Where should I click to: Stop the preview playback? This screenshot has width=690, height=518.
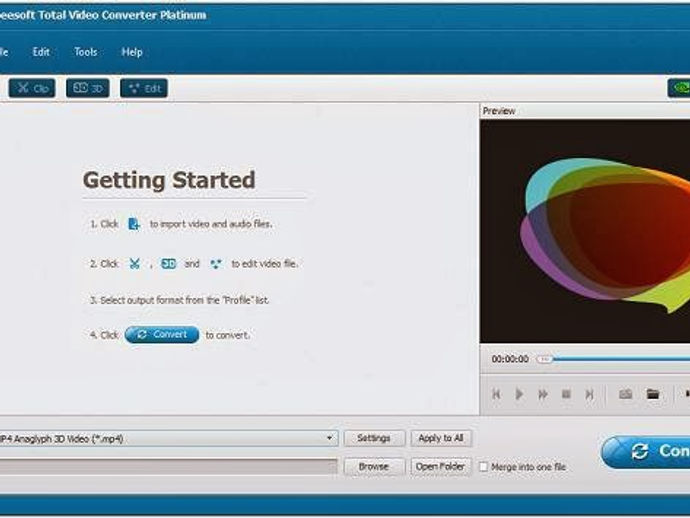point(566,394)
